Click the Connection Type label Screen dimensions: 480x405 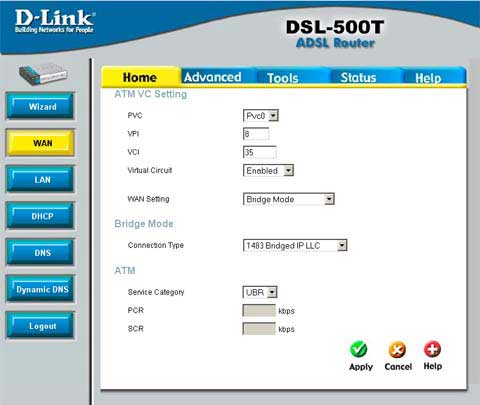(x=156, y=245)
